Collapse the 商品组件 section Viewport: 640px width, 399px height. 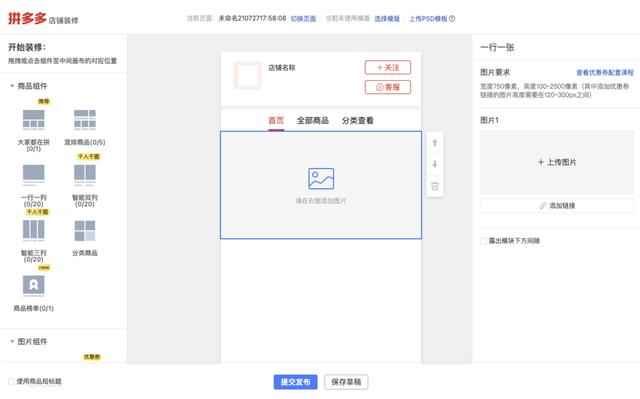point(12,86)
